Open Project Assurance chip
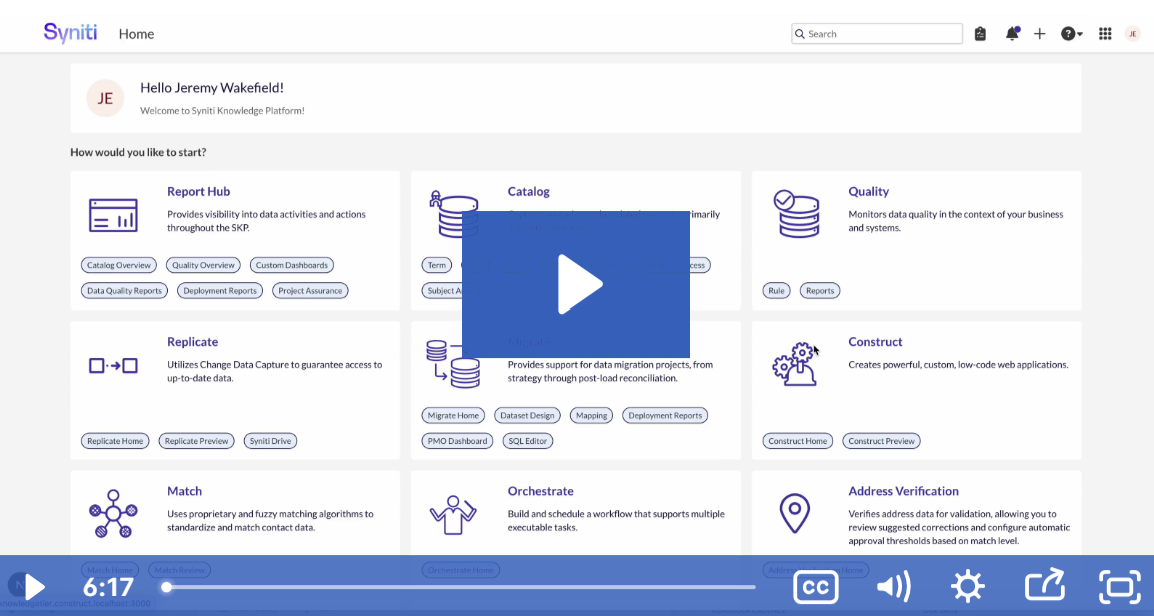The image size is (1154, 616). pyautogui.click(x=310, y=291)
